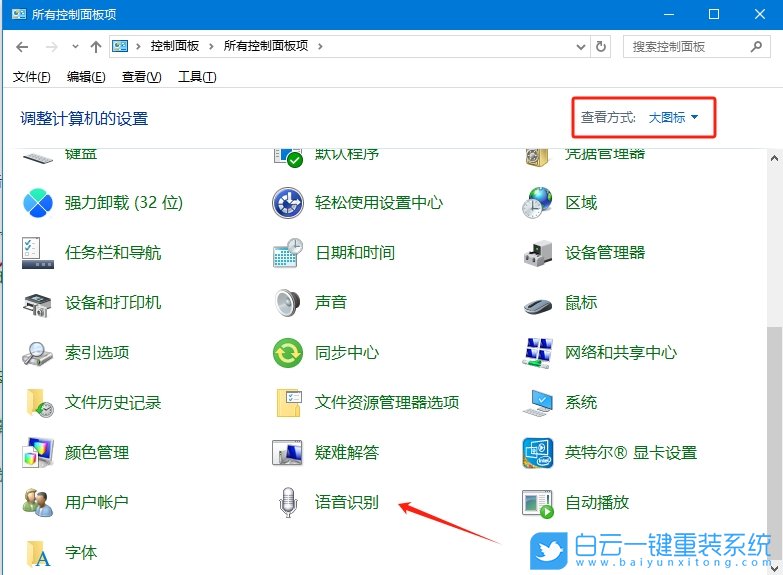783x575 pixels.
Task: Click the 疑难解答 text link
Action: (x=347, y=453)
